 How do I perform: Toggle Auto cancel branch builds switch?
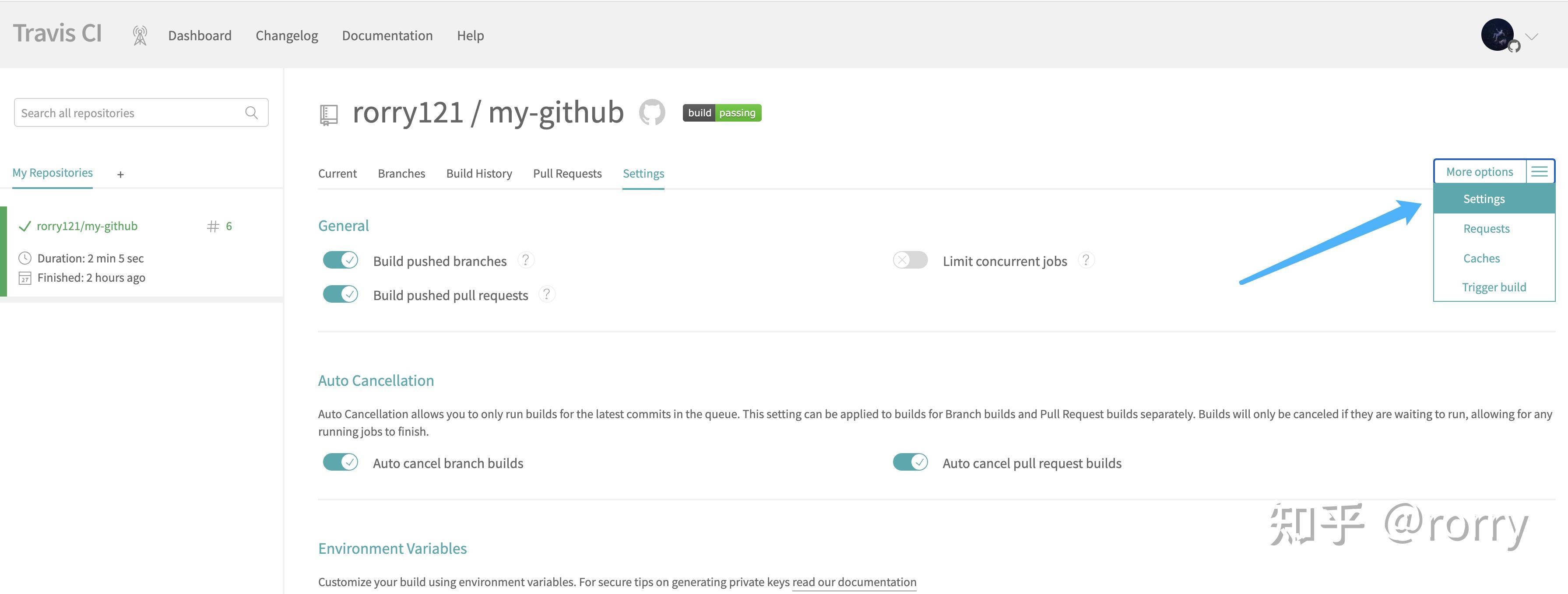pyautogui.click(x=340, y=462)
